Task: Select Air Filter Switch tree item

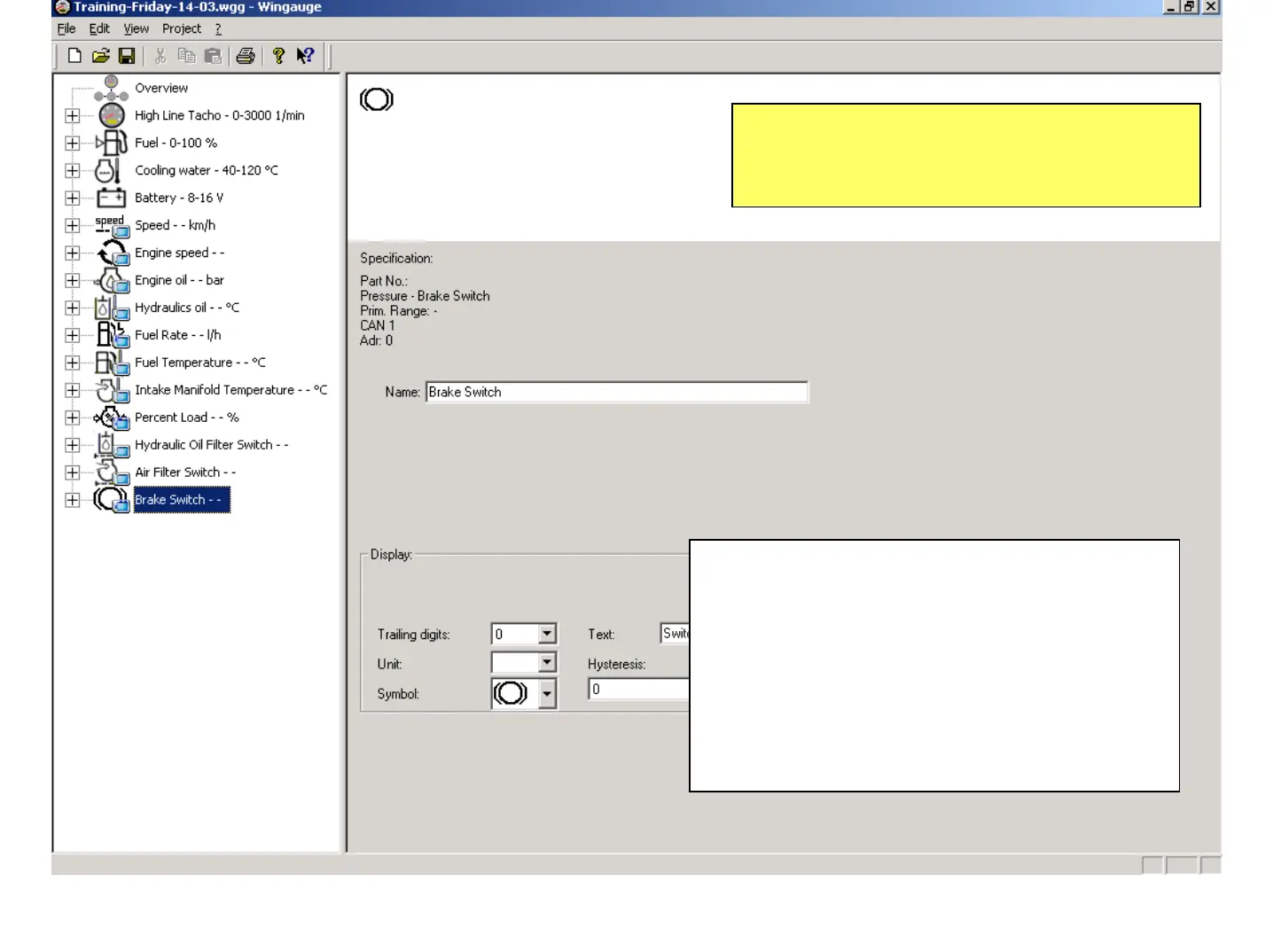Action: point(185,472)
